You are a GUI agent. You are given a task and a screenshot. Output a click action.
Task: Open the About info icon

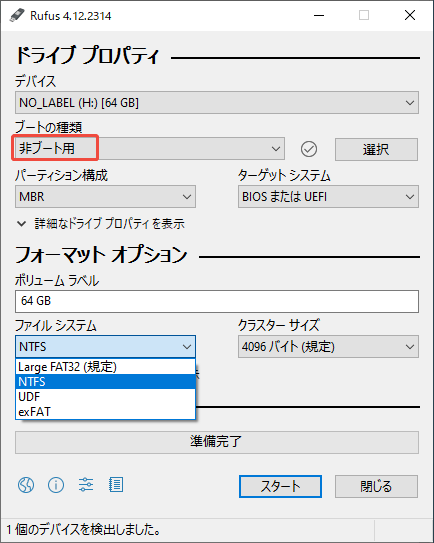click(x=56, y=485)
